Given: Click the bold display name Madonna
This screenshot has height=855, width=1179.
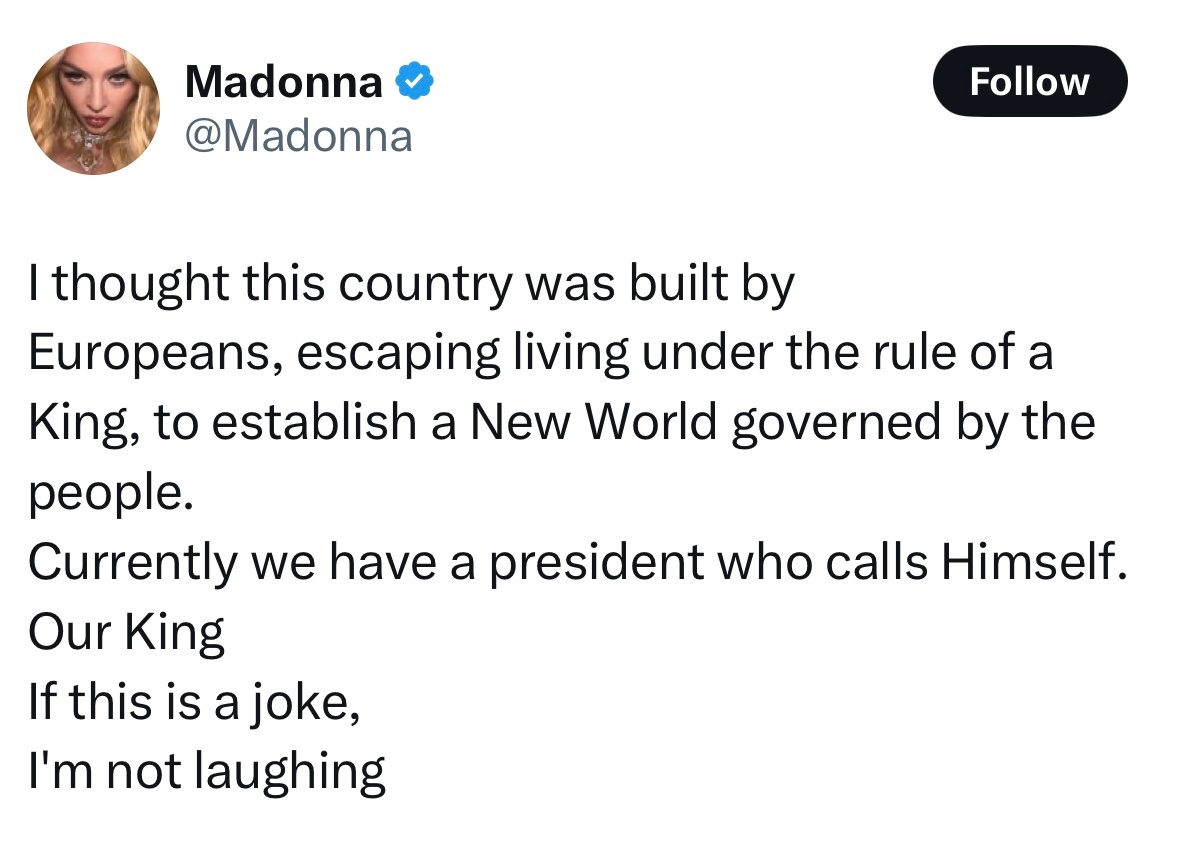Looking at the screenshot, I should [x=283, y=81].
